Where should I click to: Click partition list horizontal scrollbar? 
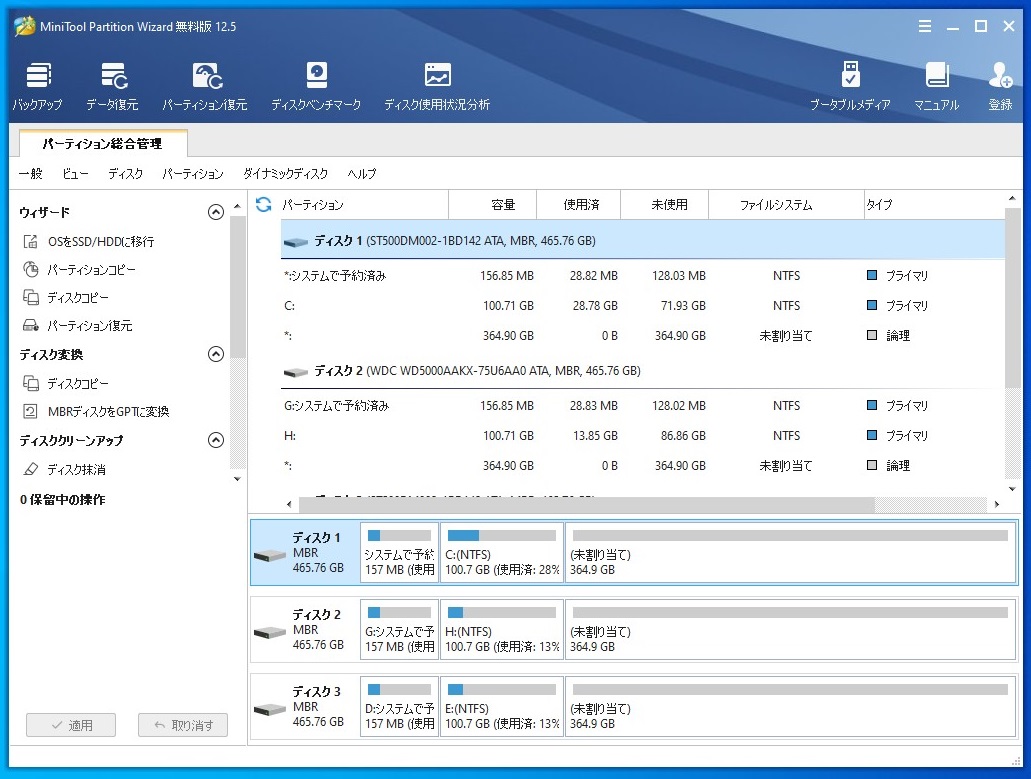pos(587,504)
